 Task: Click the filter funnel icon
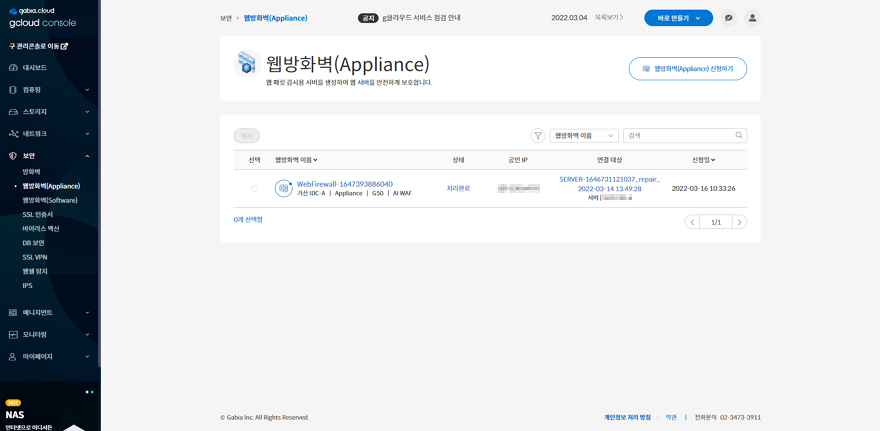(x=538, y=136)
